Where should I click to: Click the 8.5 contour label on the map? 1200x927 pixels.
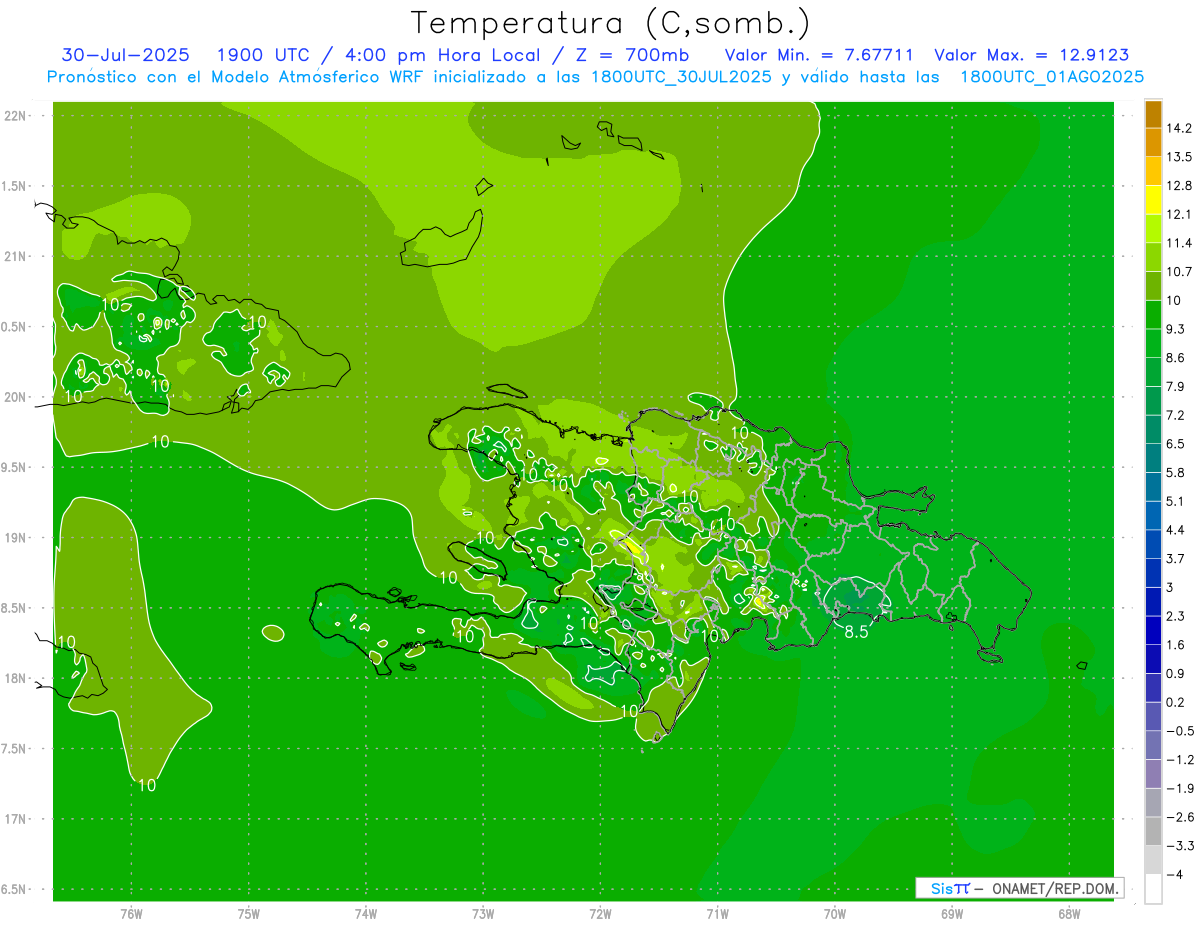click(x=856, y=632)
